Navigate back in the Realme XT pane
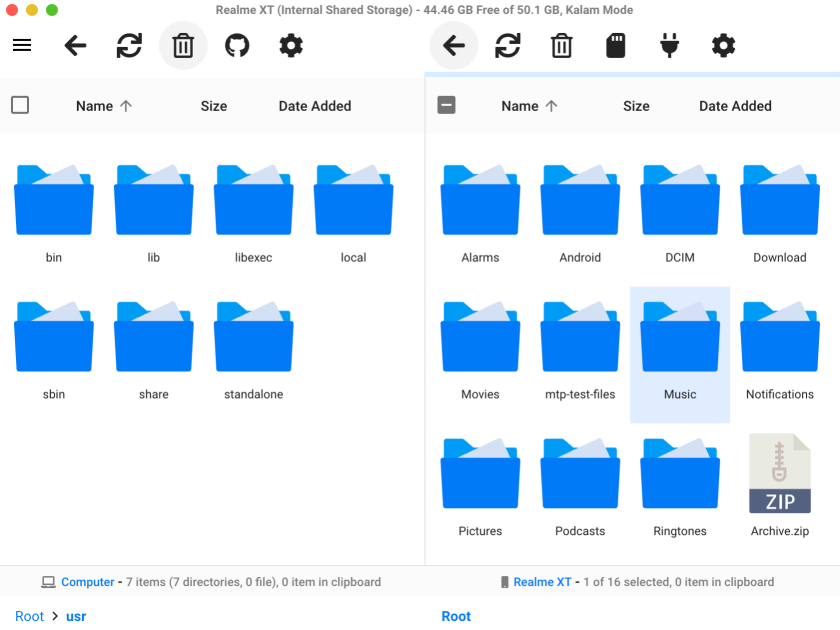Viewport: 840px width, 630px height. 454,45
